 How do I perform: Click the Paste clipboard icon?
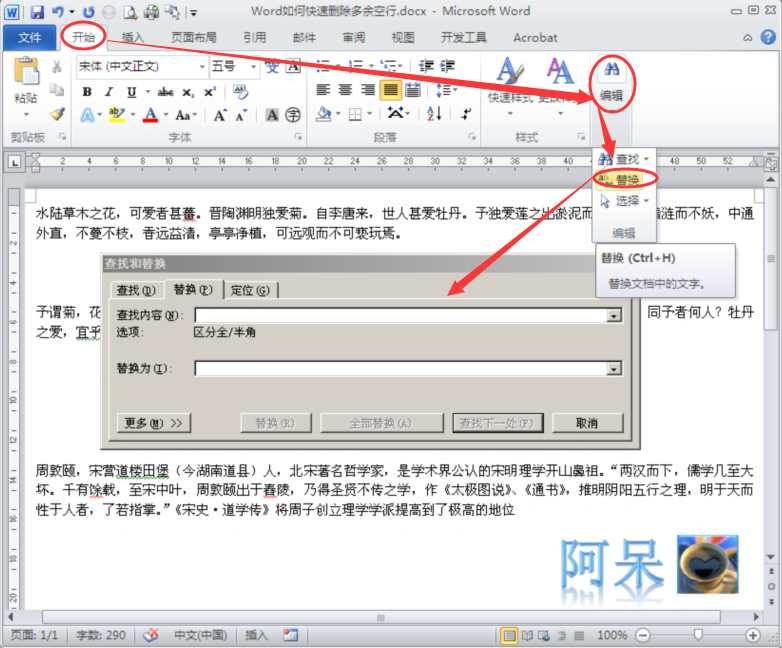pos(26,71)
